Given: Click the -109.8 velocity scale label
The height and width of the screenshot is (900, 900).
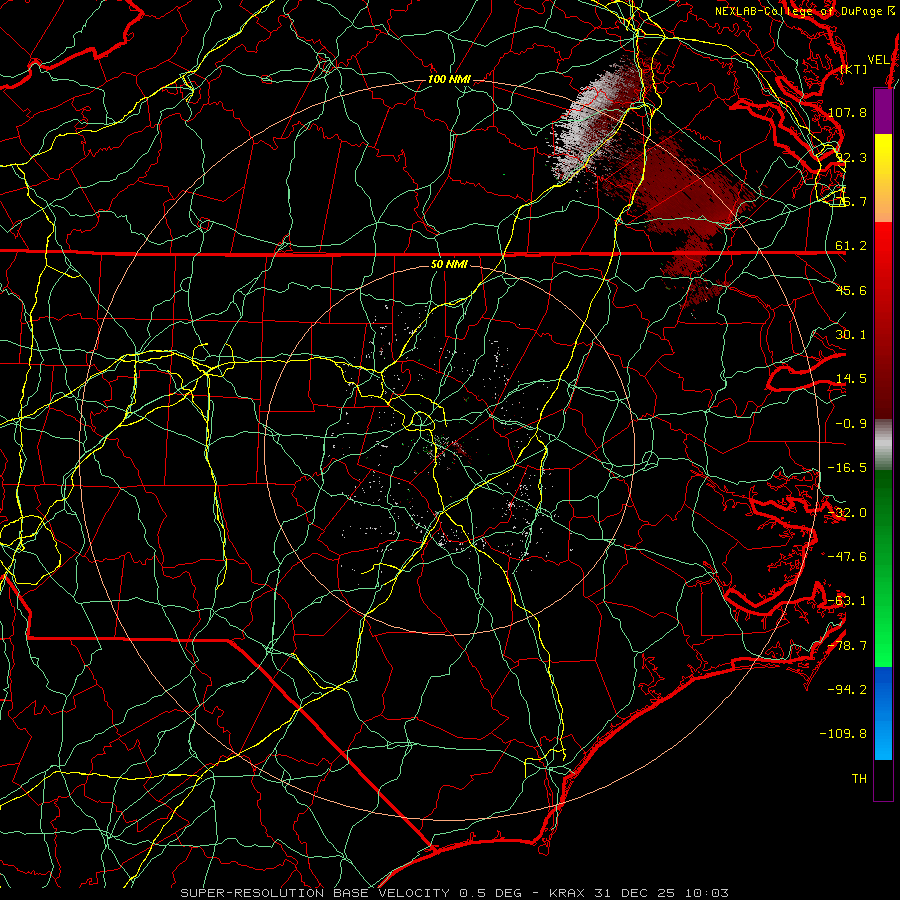Looking at the screenshot, I should coord(843,734).
